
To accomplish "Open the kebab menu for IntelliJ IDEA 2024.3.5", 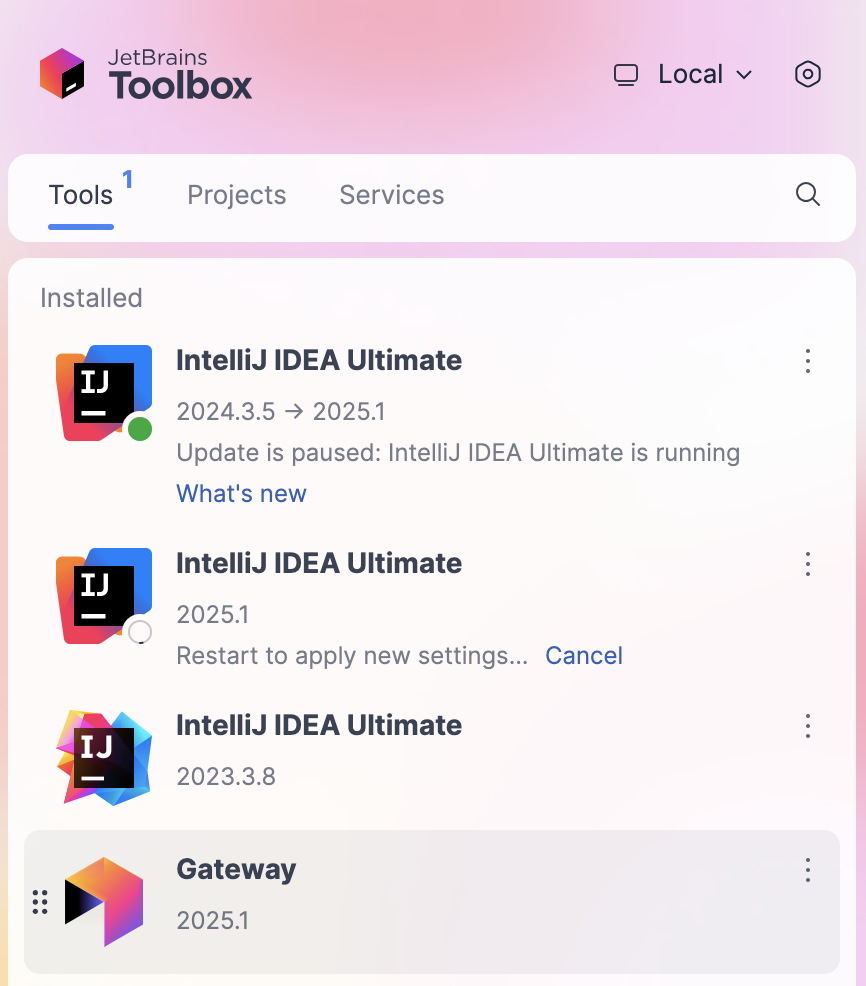I will click(x=807, y=362).
